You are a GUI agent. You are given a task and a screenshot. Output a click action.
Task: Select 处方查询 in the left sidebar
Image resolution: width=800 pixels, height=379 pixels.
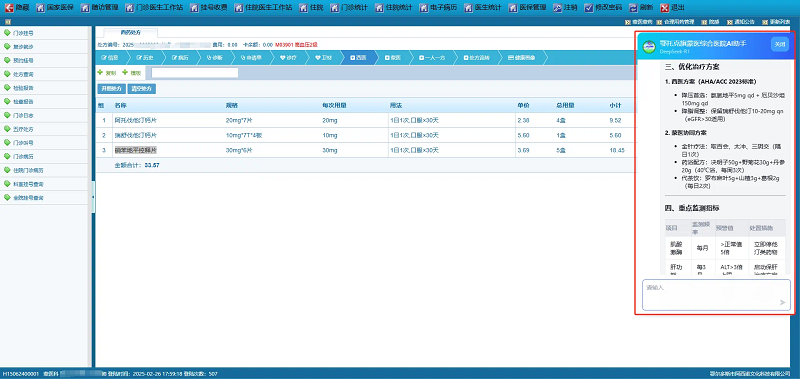[45, 74]
